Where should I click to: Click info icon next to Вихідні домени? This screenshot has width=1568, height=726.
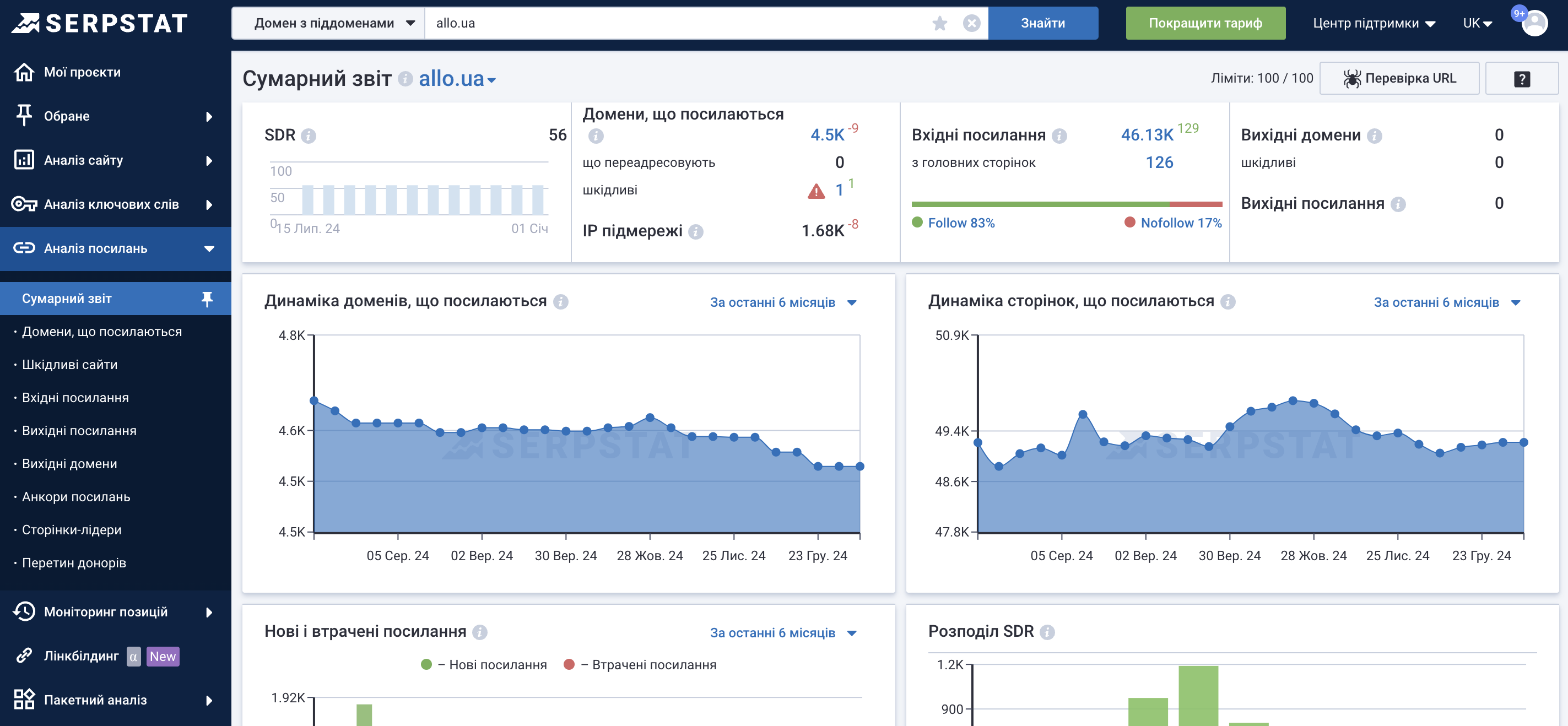tap(1374, 136)
